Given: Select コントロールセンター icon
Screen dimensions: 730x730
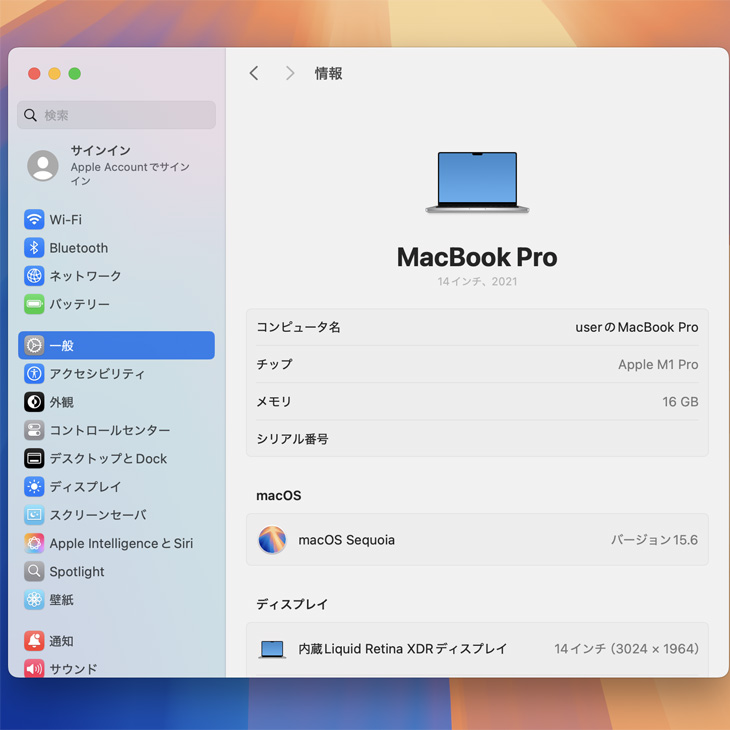Looking at the screenshot, I should click(x=34, y=430).
